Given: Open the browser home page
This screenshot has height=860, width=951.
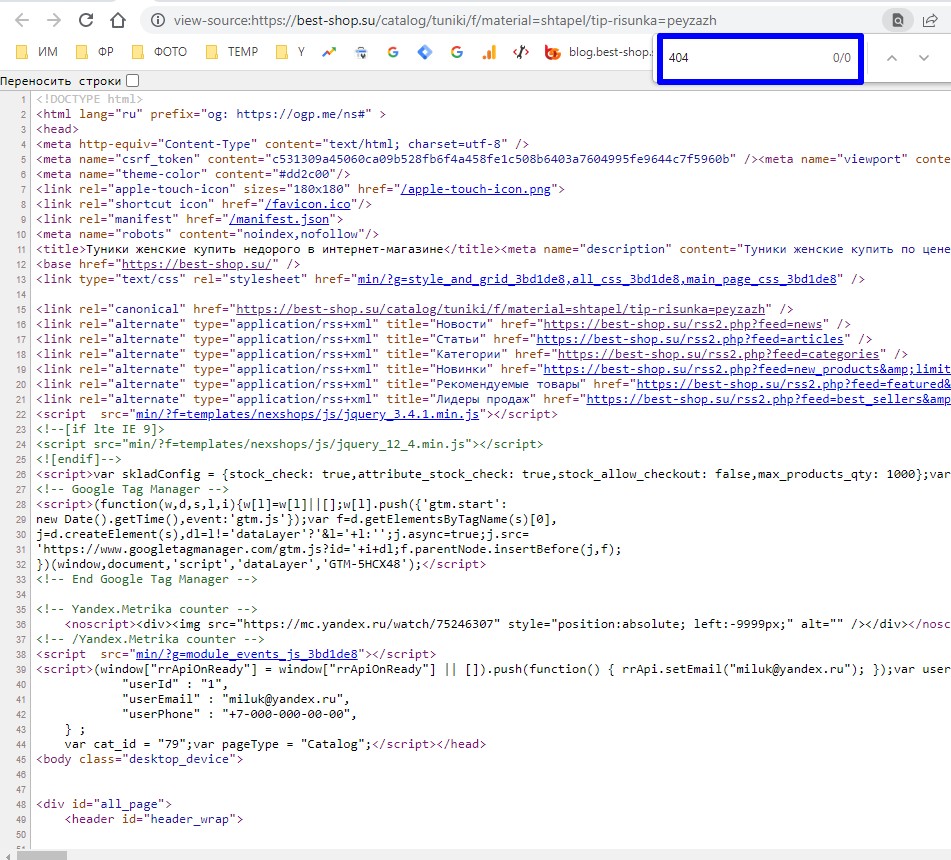Looking at the screenshot, I should (x=118, y=21).
